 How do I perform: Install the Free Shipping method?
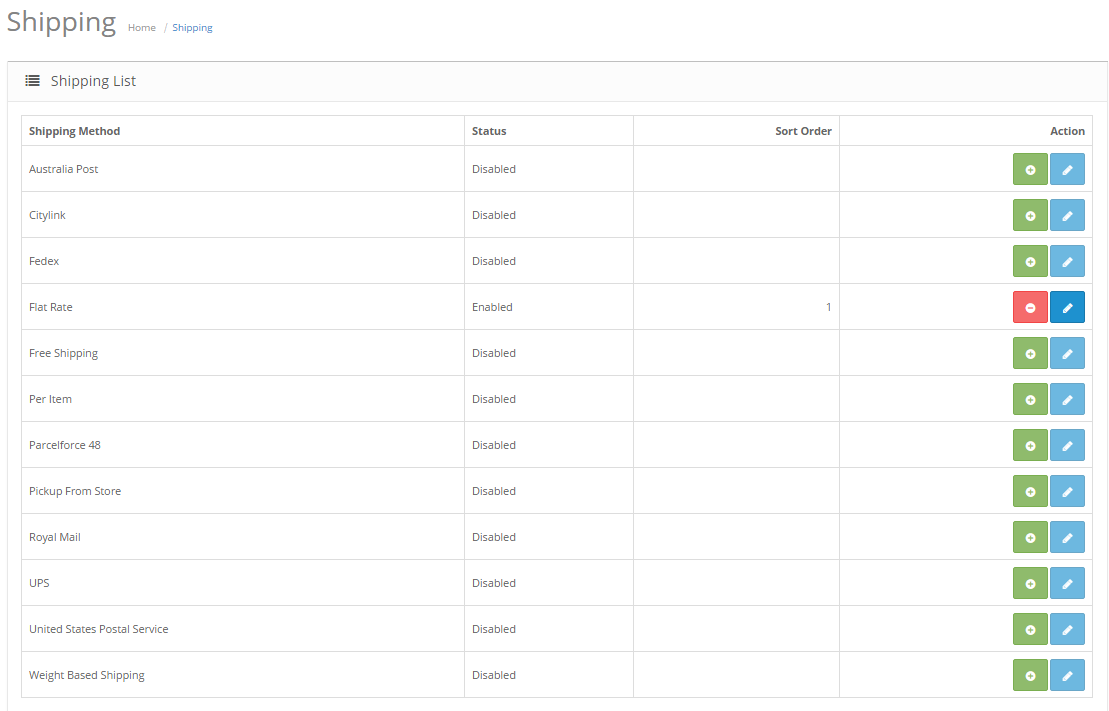(x=1030, y=354)
